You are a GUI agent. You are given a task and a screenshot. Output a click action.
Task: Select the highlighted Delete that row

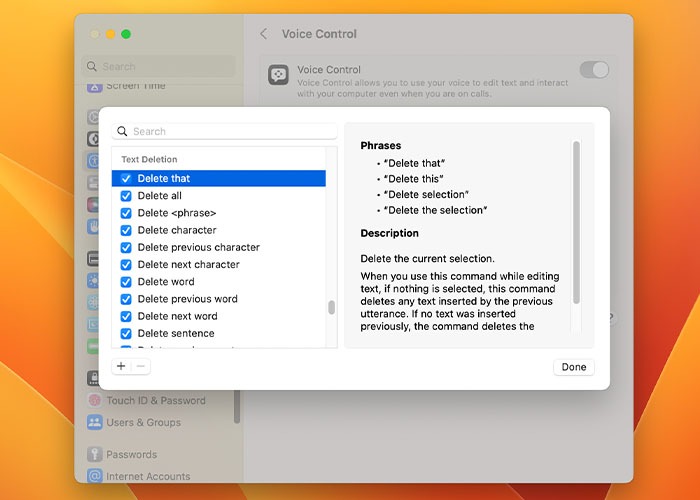pyautogui.click(x=219, y=179)
